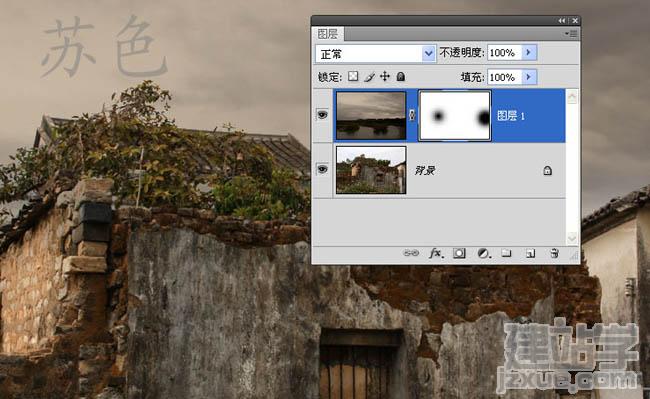Toggle lock image pixels brush icon
Screen dimensions: 650x399
pyautogui.click(x=369, y=77)
